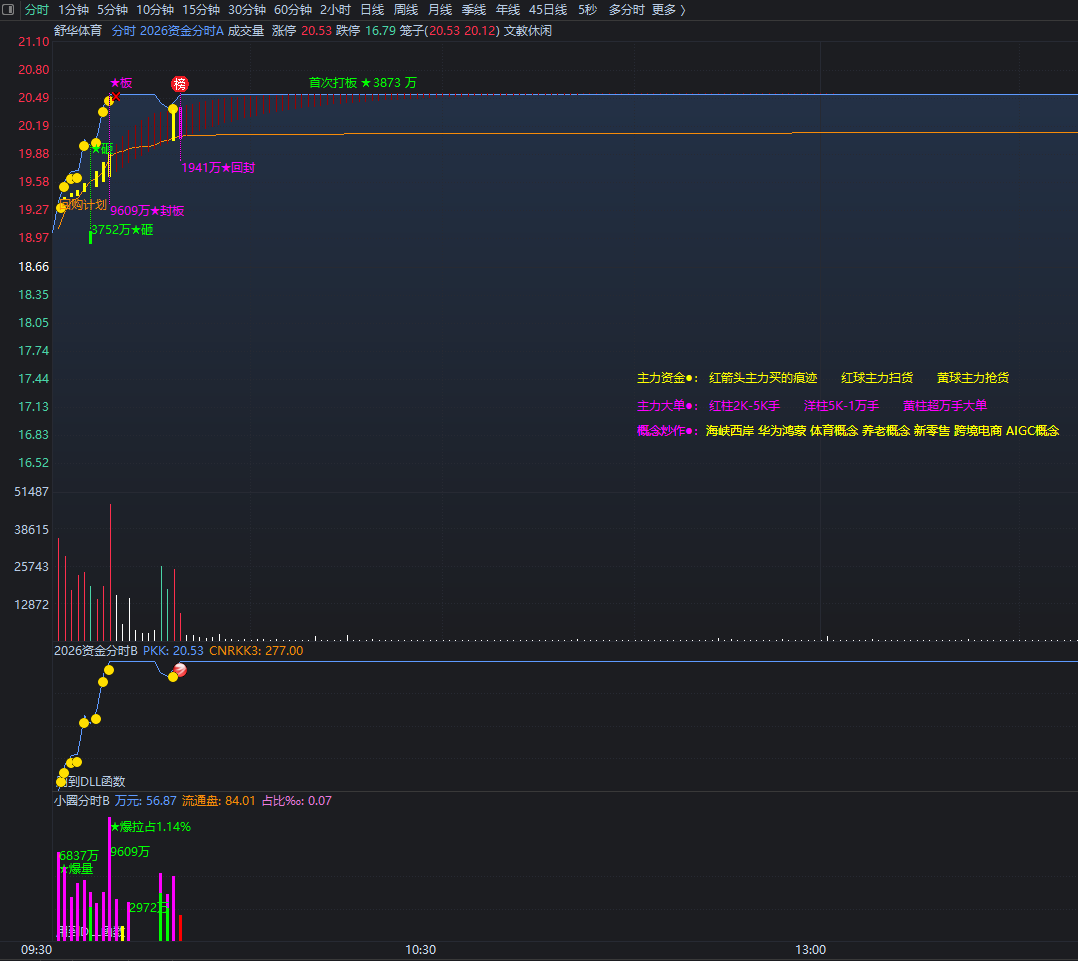Click the red X marker at limit-up price
Image resolution: width=1078 pixels, height=961 pixels.
pyautogui.click(x=115, y=97)
